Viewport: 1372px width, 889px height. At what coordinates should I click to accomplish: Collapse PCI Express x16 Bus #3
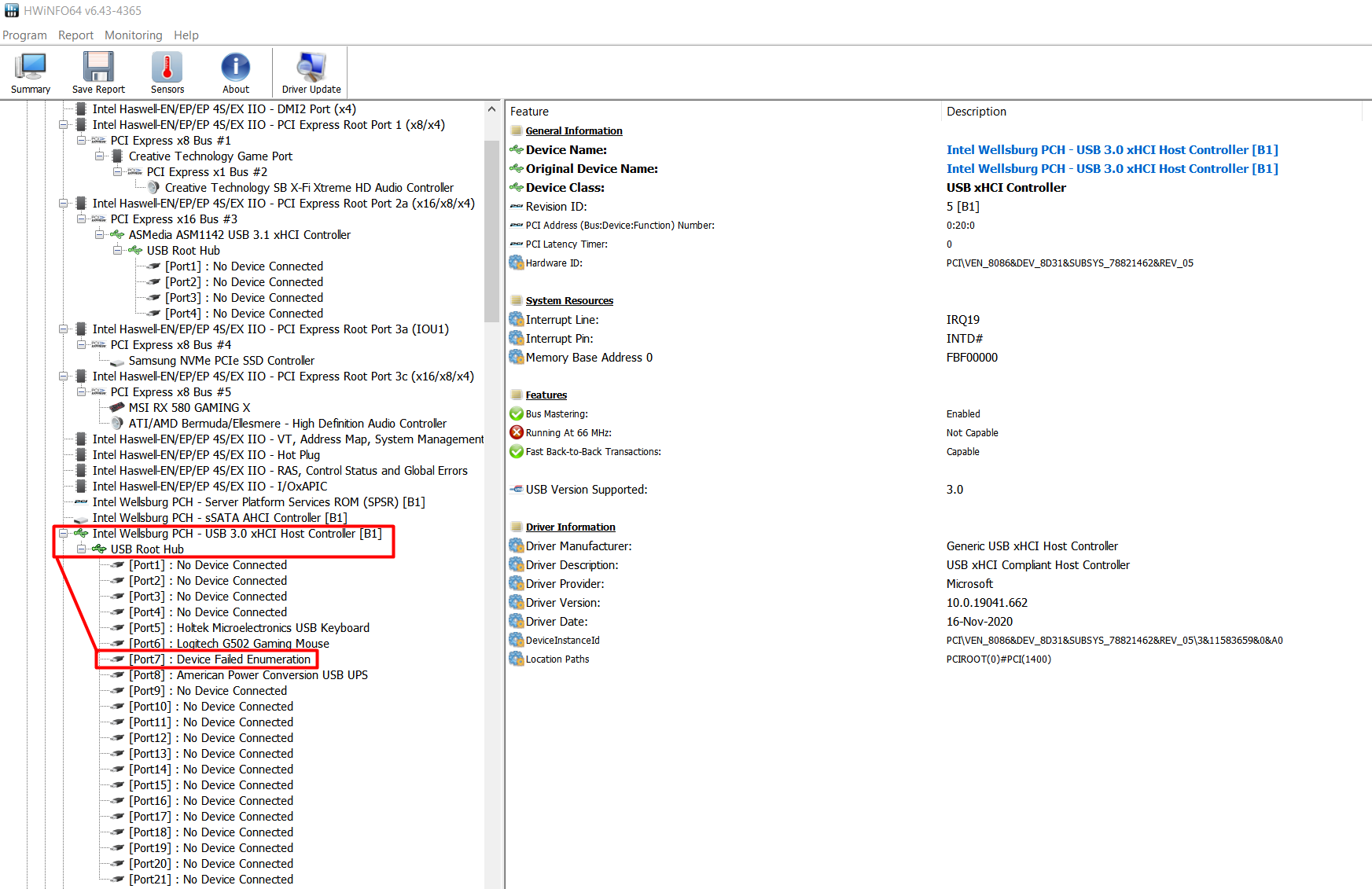click(x=82, y=219)
